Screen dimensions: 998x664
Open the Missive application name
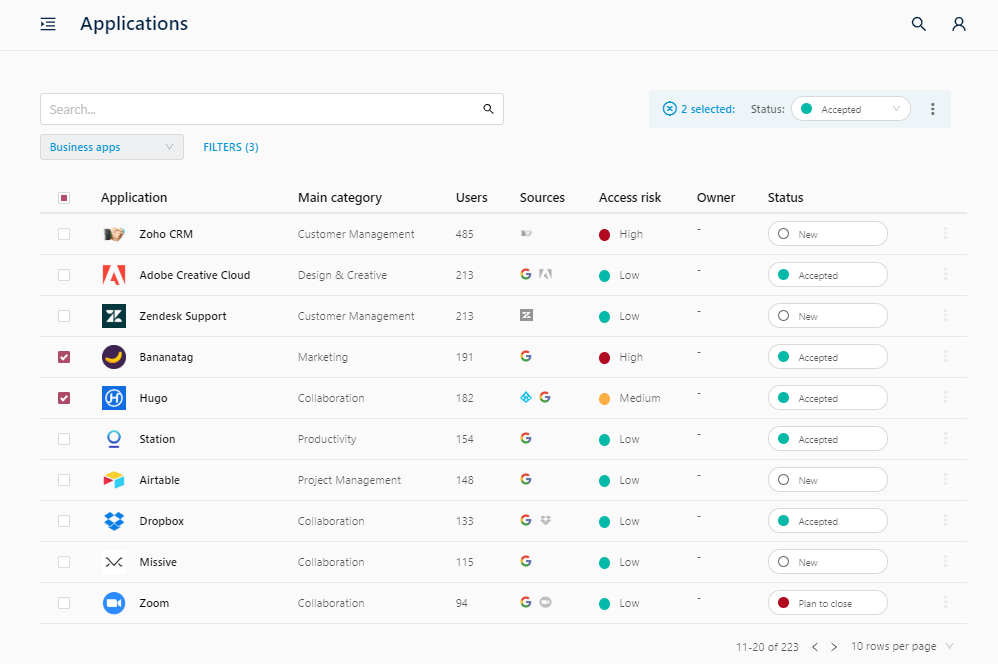pyautogui.click(x=158, y=562)
